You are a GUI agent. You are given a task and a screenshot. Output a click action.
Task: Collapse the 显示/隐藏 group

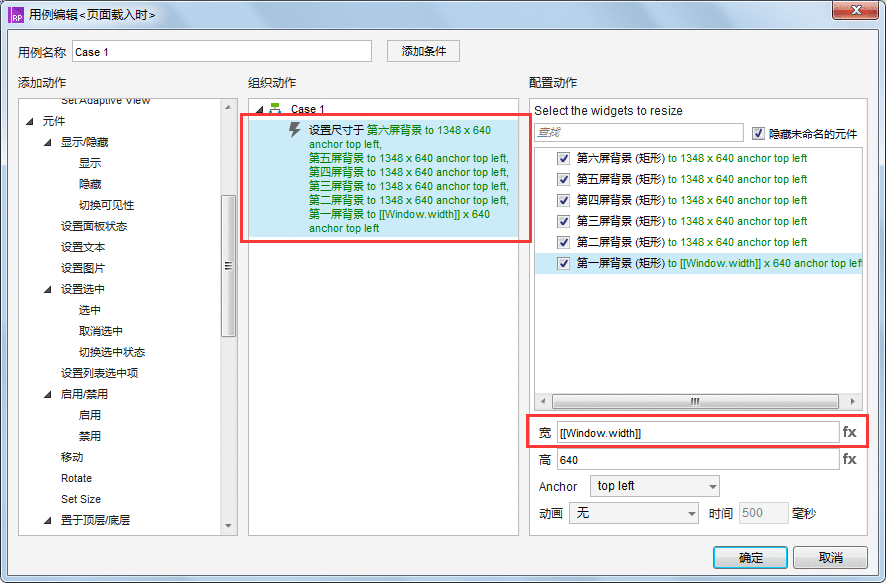tap(48, 142)
